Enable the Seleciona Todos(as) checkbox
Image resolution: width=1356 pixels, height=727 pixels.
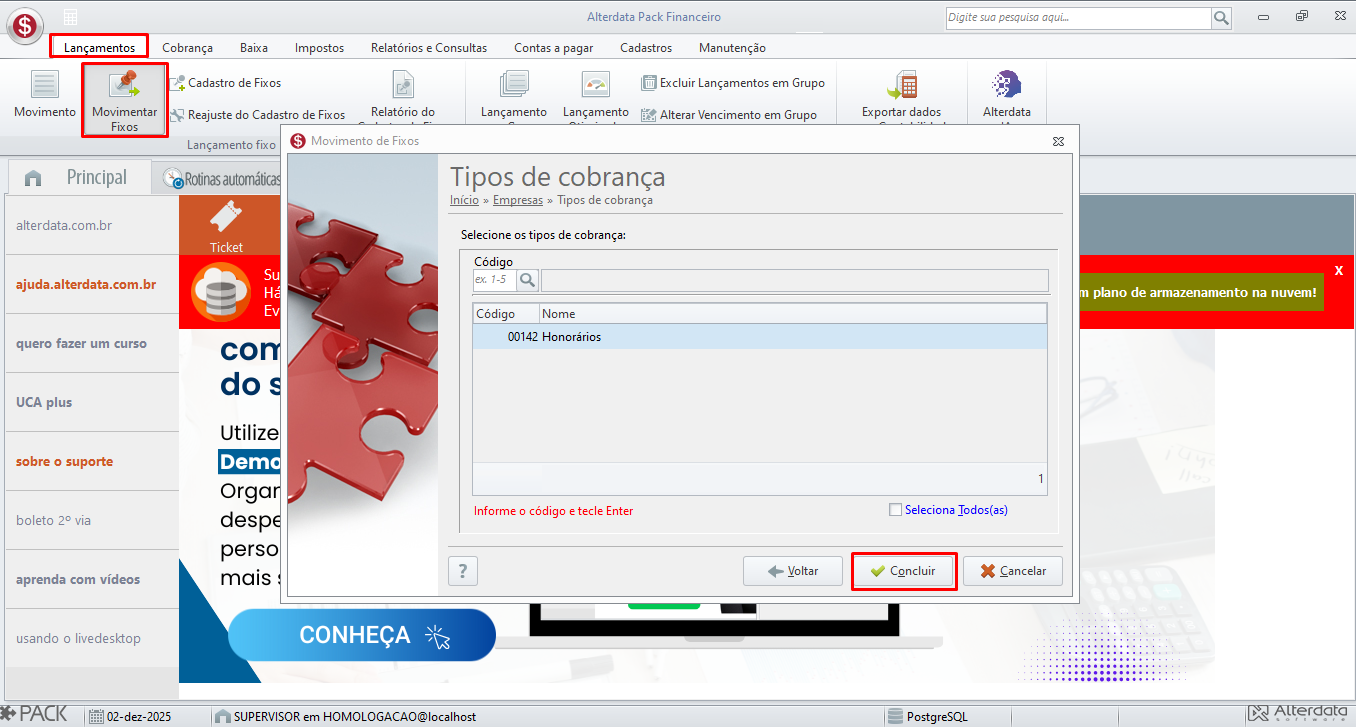(x=895, y=510)
